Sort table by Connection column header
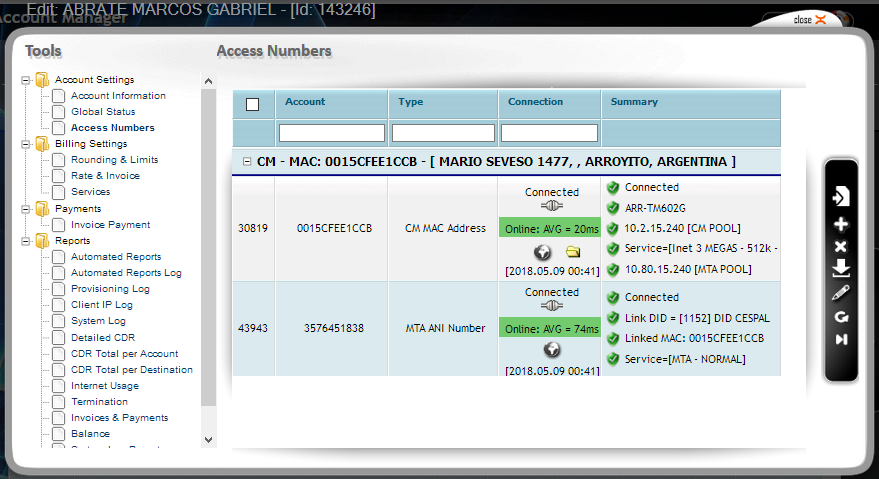Image resolution: width=879 pixels, height=479 pixels. [x=535, y=102]
